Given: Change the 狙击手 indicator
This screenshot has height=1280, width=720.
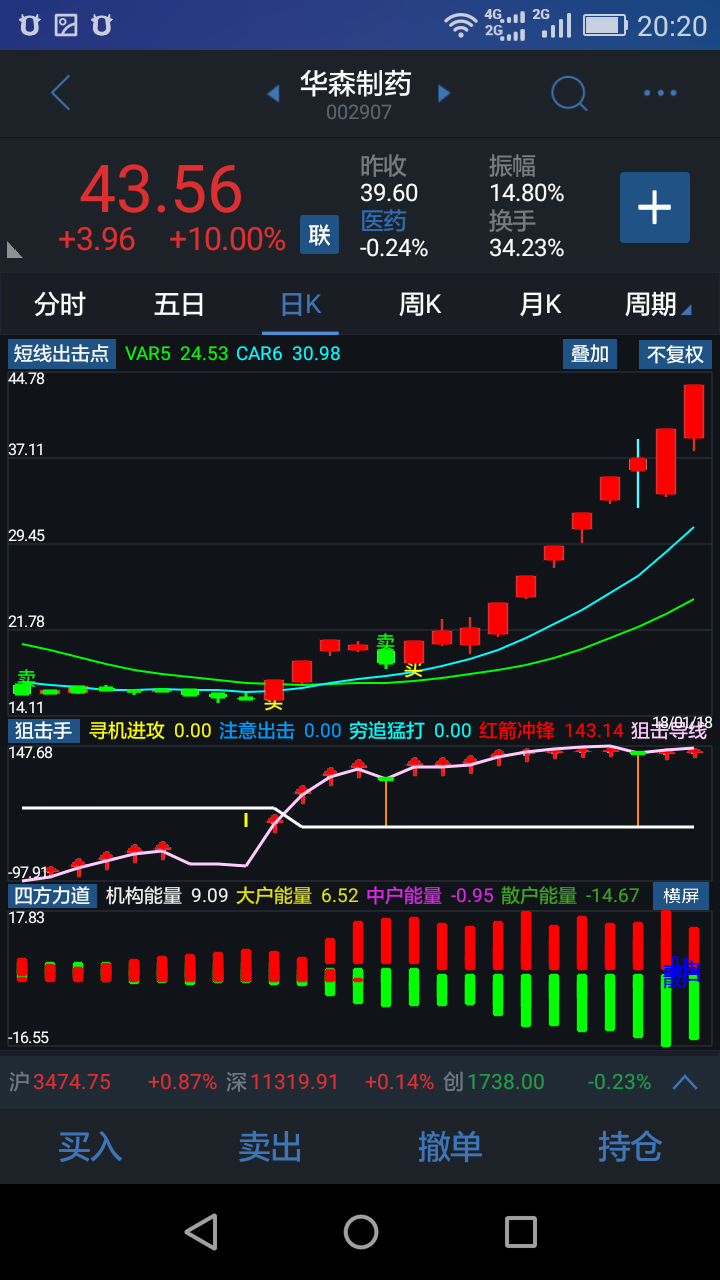Looking at the screenshot, I should 44,731.
